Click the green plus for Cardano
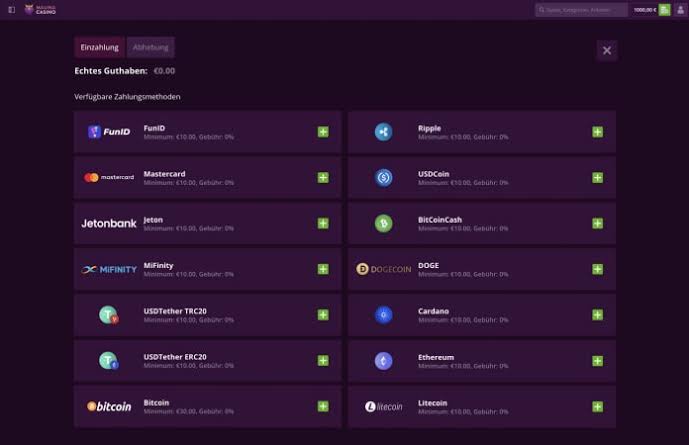689x445 pixels. [x=598, y=315]
